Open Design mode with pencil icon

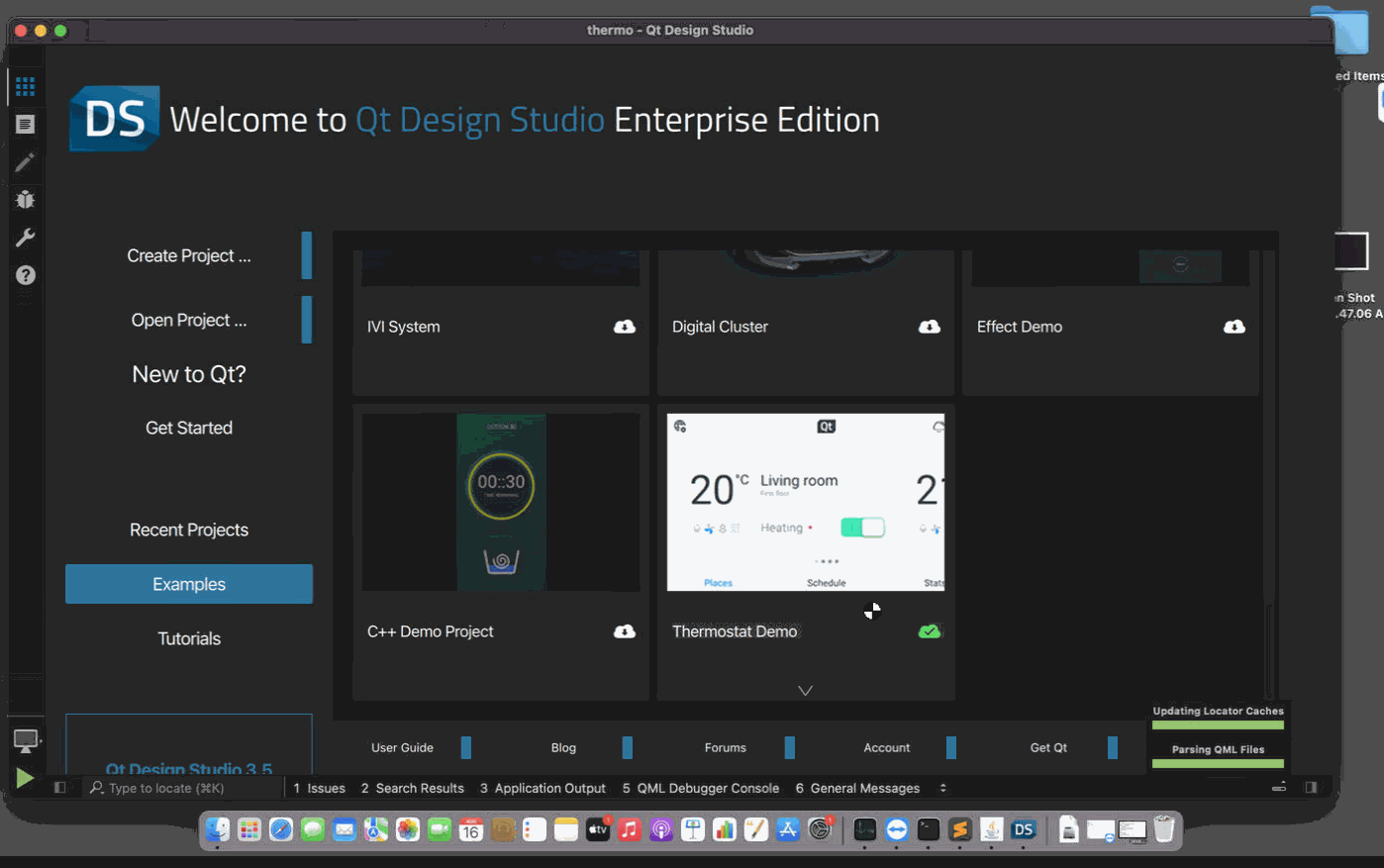pos(26,161)
